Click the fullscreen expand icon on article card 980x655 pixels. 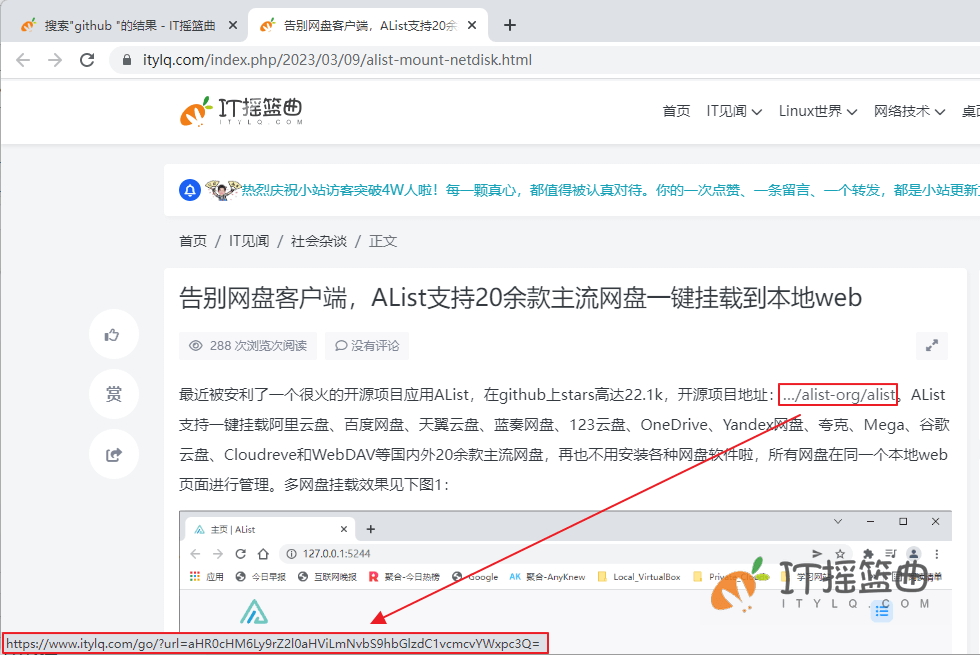(x=931, y=345)
